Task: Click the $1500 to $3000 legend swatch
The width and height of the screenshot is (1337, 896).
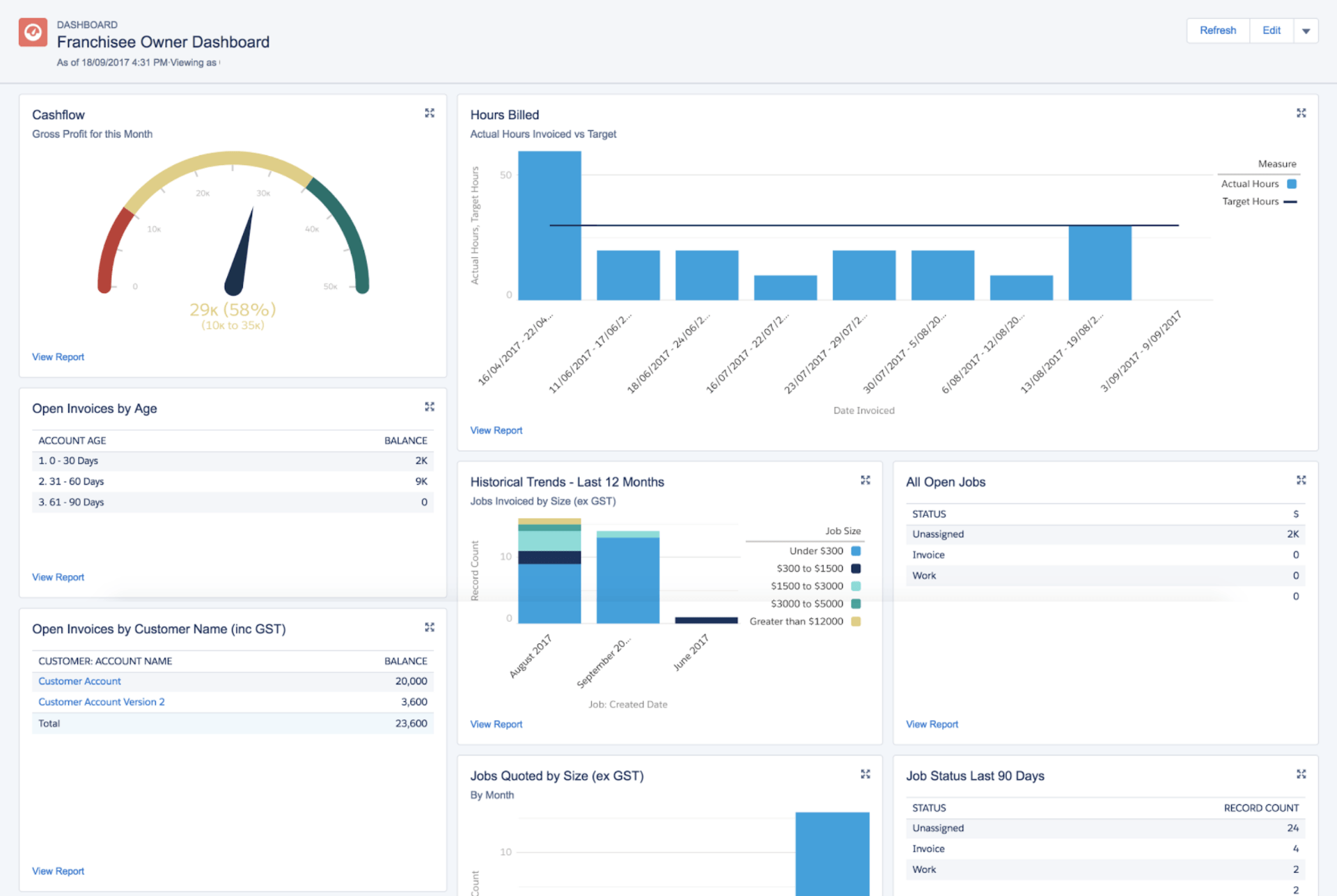Action: click(x=856, y=586)
